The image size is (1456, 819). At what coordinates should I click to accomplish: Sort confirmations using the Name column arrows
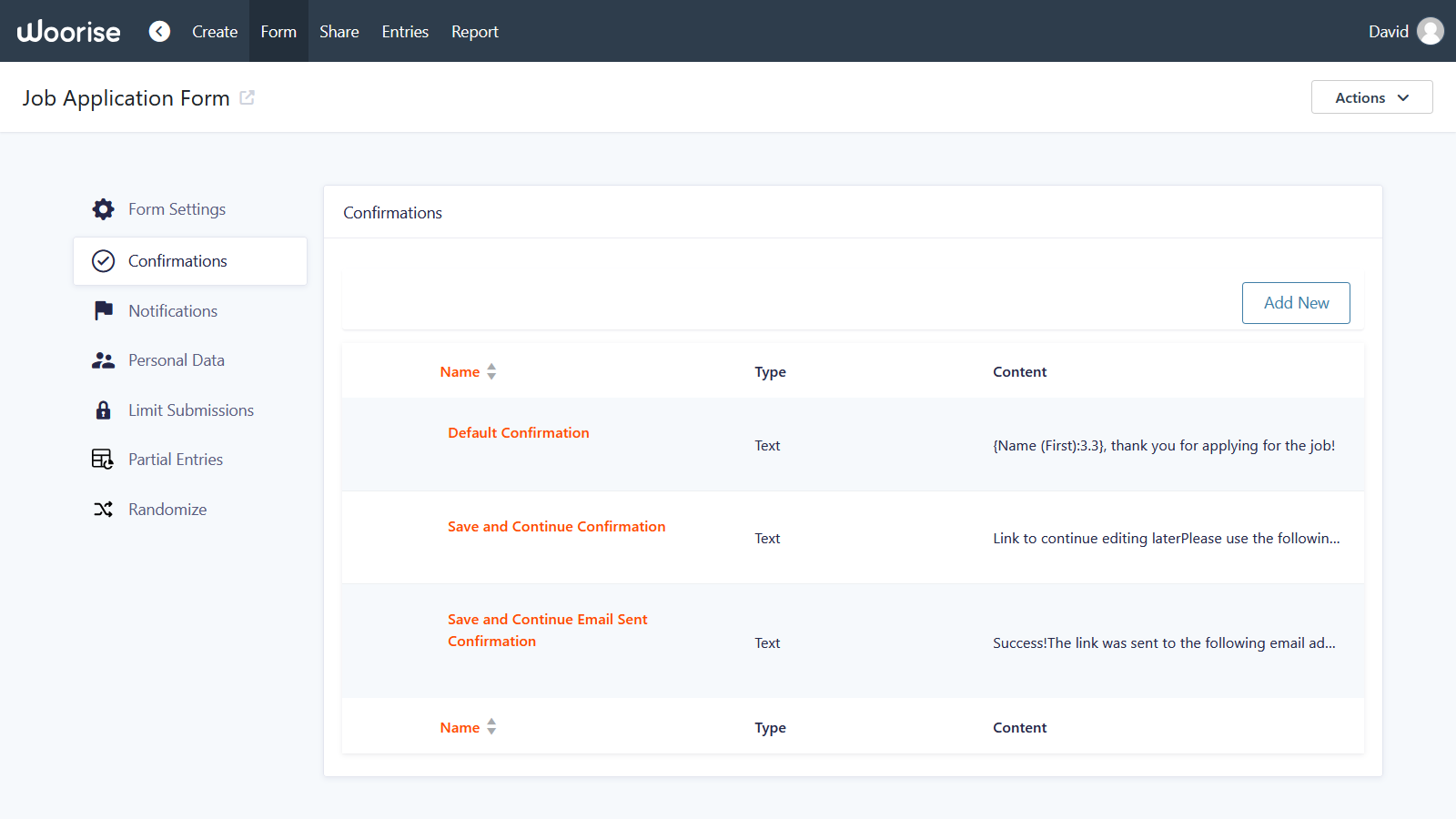(x=491, y=370)
